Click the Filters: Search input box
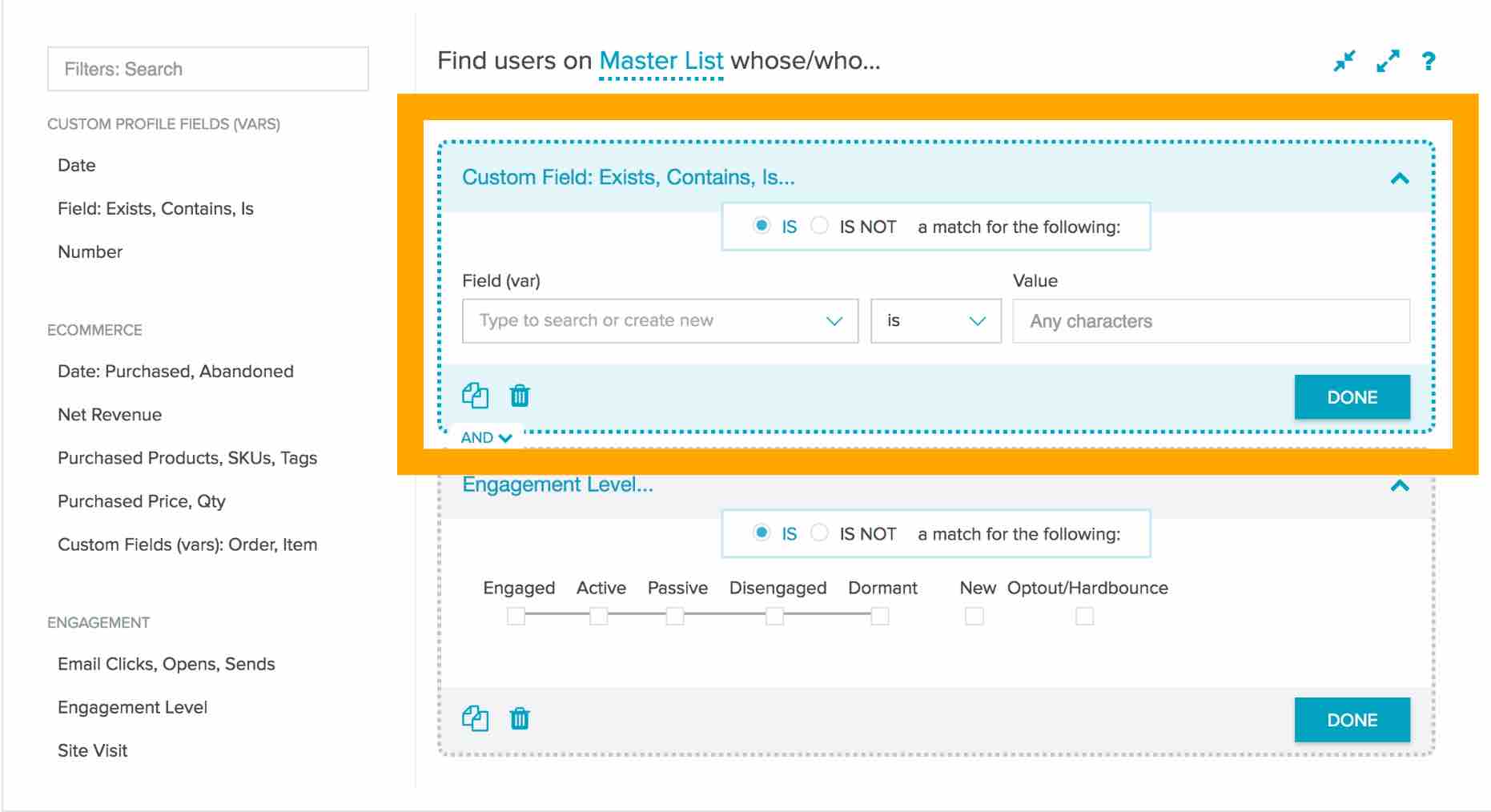 (207, 69)
